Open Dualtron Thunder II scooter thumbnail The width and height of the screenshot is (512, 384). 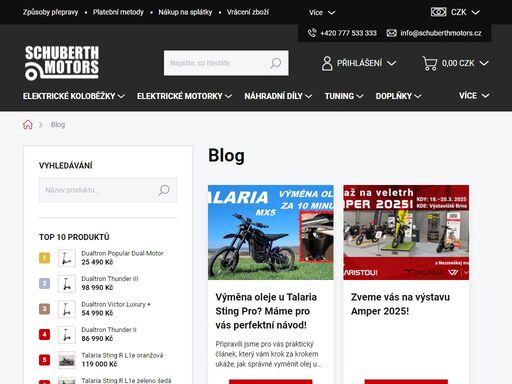[67, 334]
